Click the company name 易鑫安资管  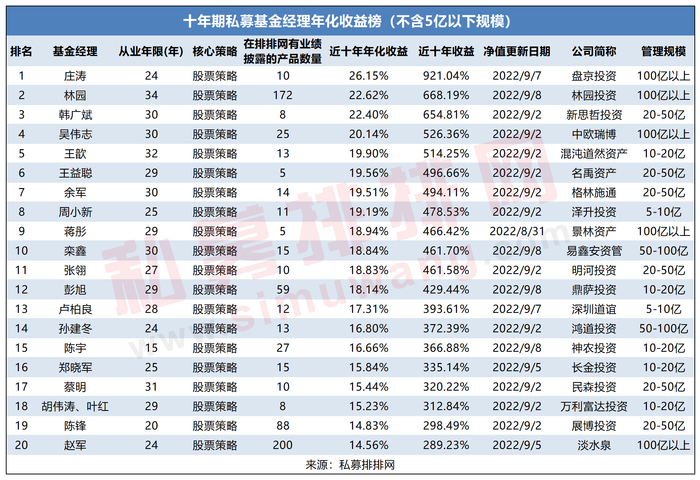594,251
